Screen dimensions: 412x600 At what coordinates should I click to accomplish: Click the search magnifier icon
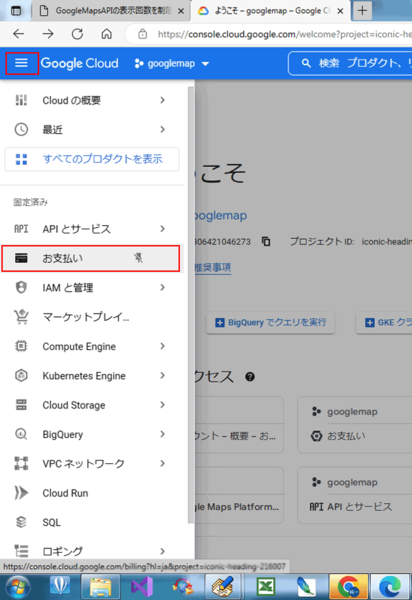click(x=306, y=63)
